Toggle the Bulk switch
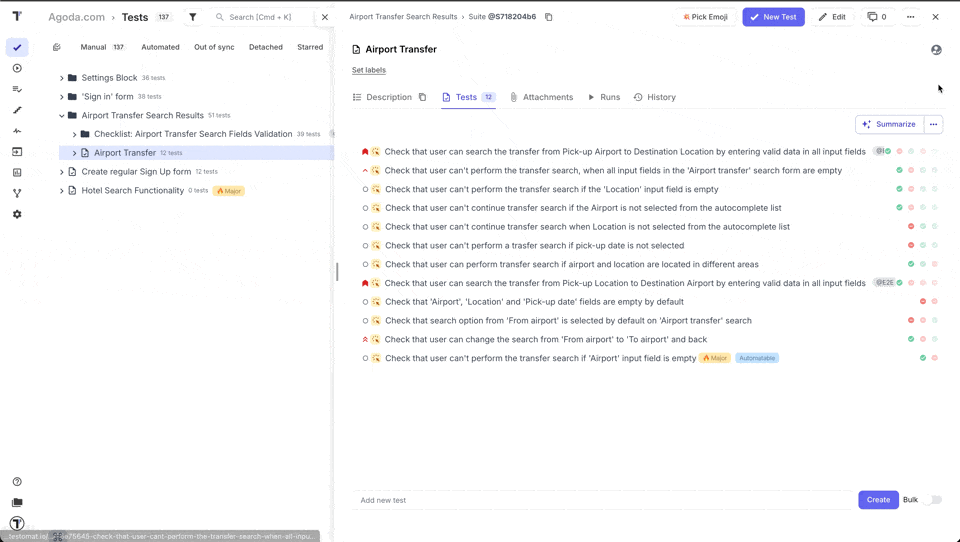 tap(932, 500)
